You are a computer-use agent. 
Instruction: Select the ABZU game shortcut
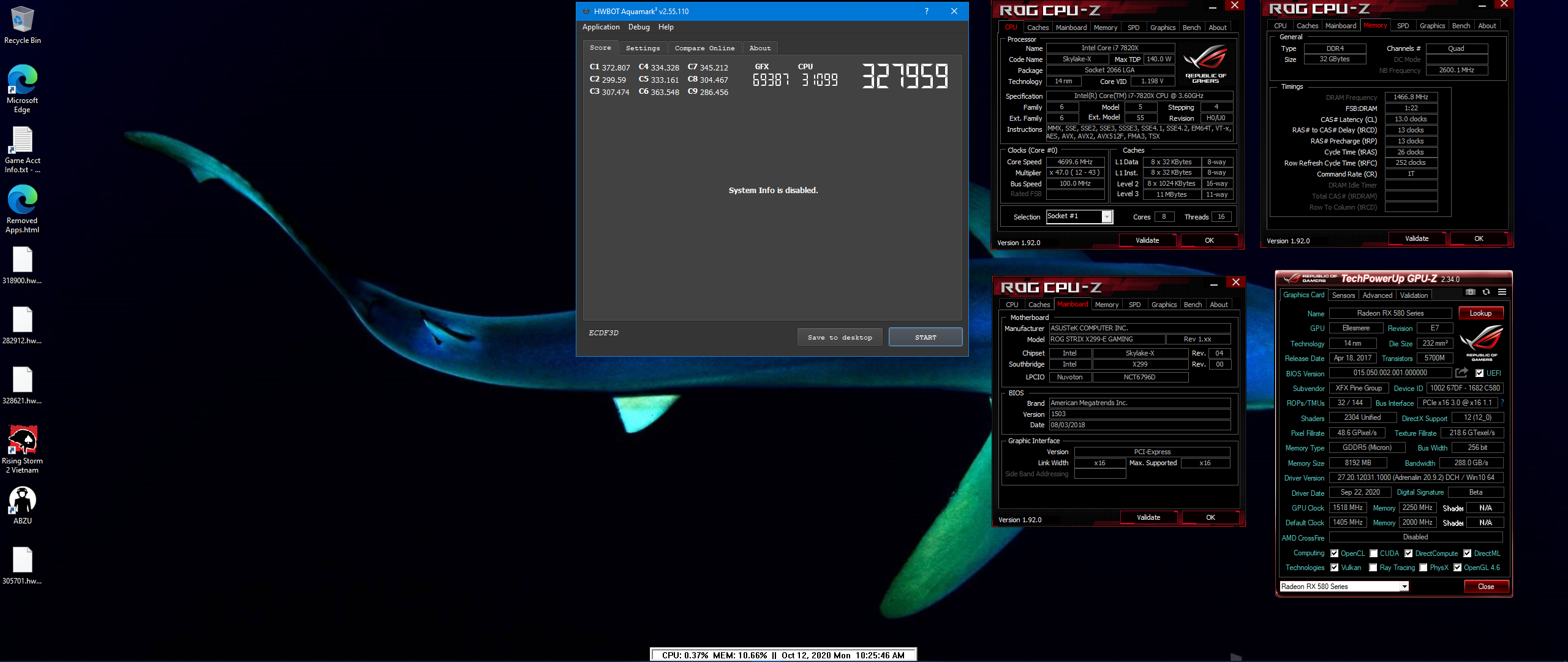22,505
